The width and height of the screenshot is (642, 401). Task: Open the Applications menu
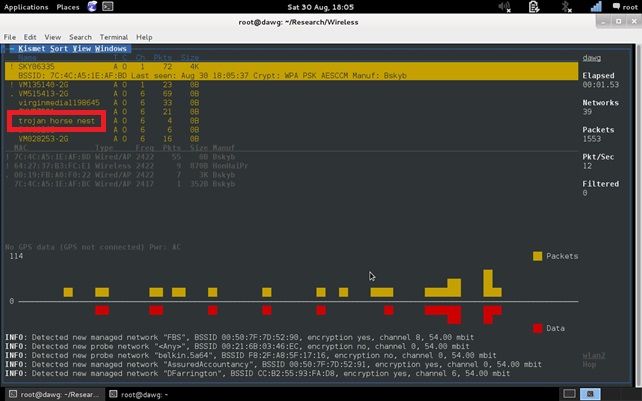tap(27, 7)
